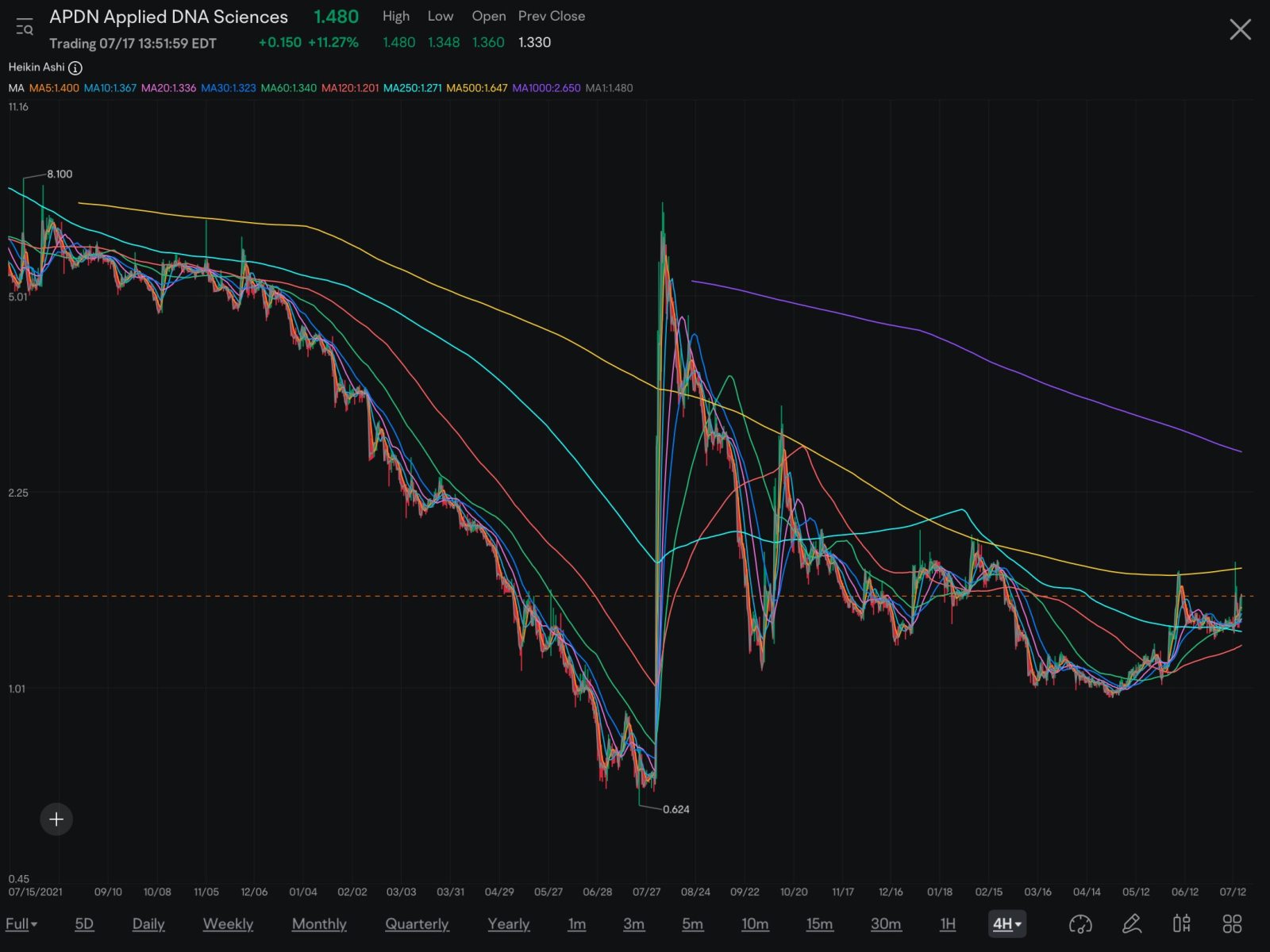Click the +11.27% change value
Viewport: 1270px width, 952px height.
333,43
